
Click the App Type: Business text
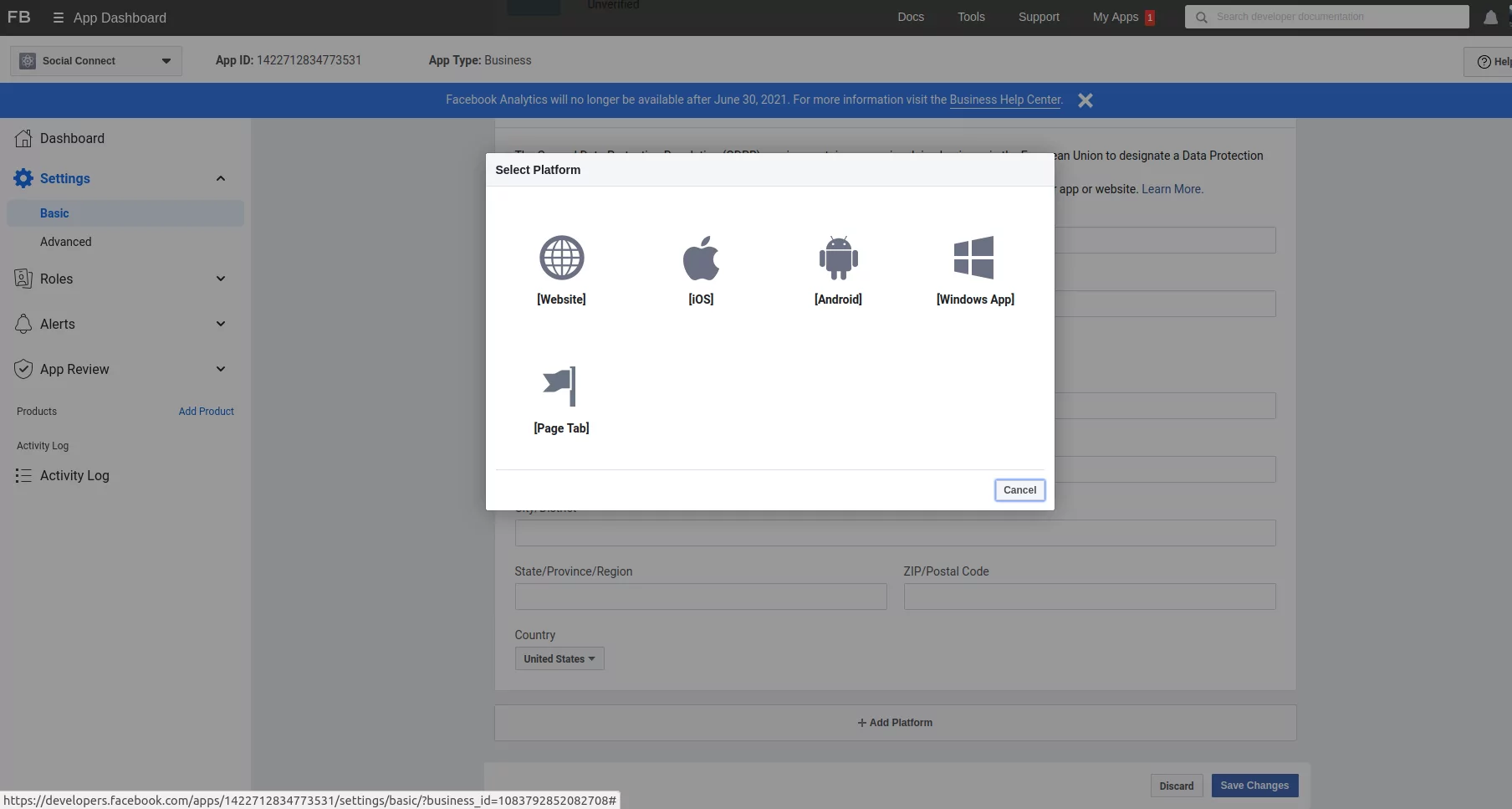pyautogui.click(x=480, y=60)
